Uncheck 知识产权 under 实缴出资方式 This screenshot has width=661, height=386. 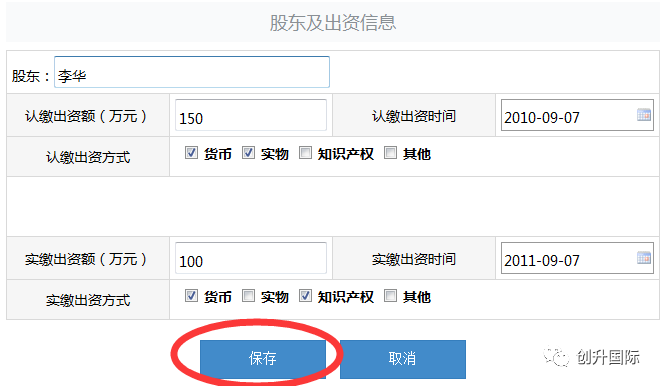(x=305, y=296)
